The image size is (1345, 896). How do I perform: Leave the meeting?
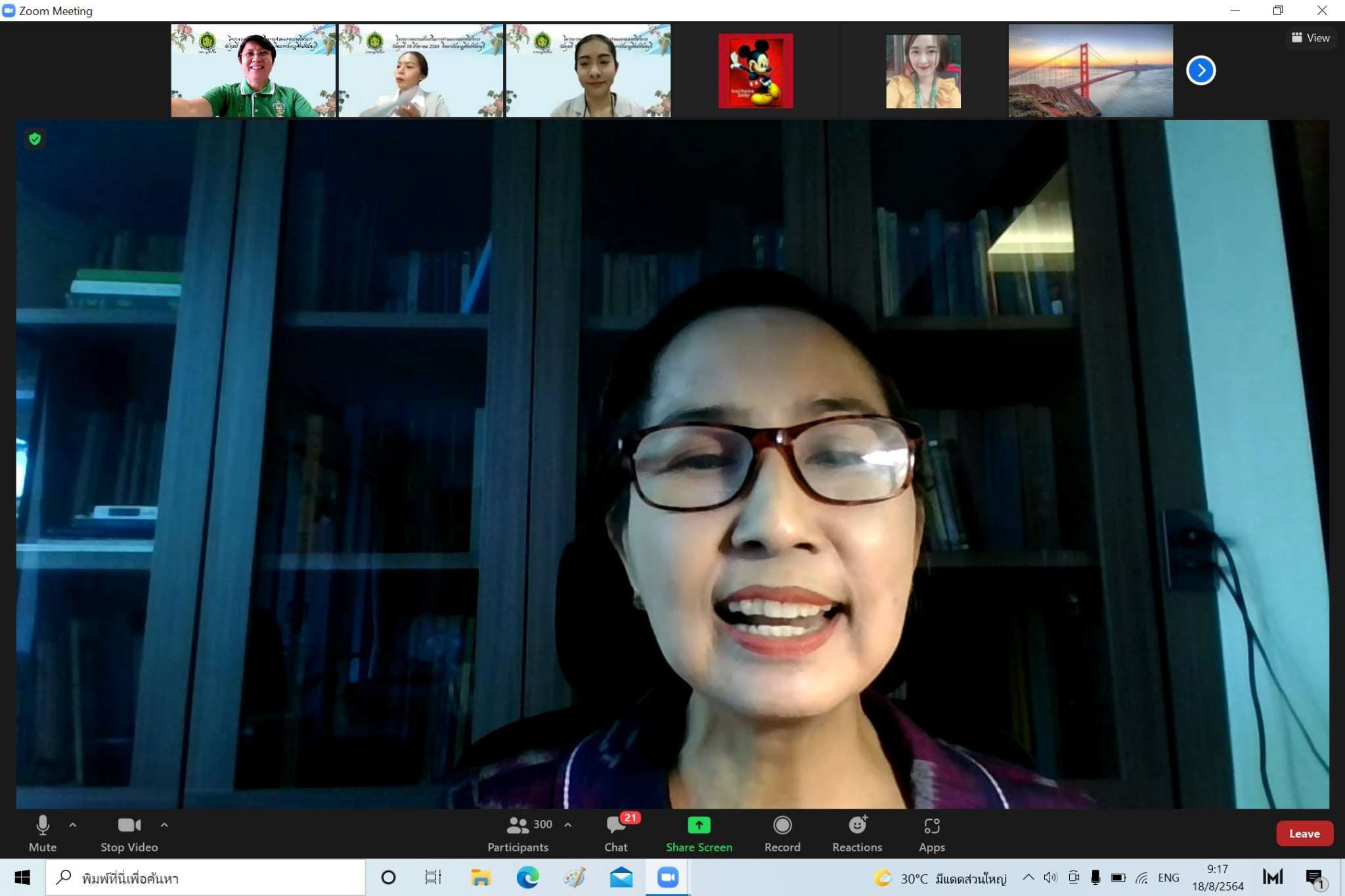tap(1304, 834)
